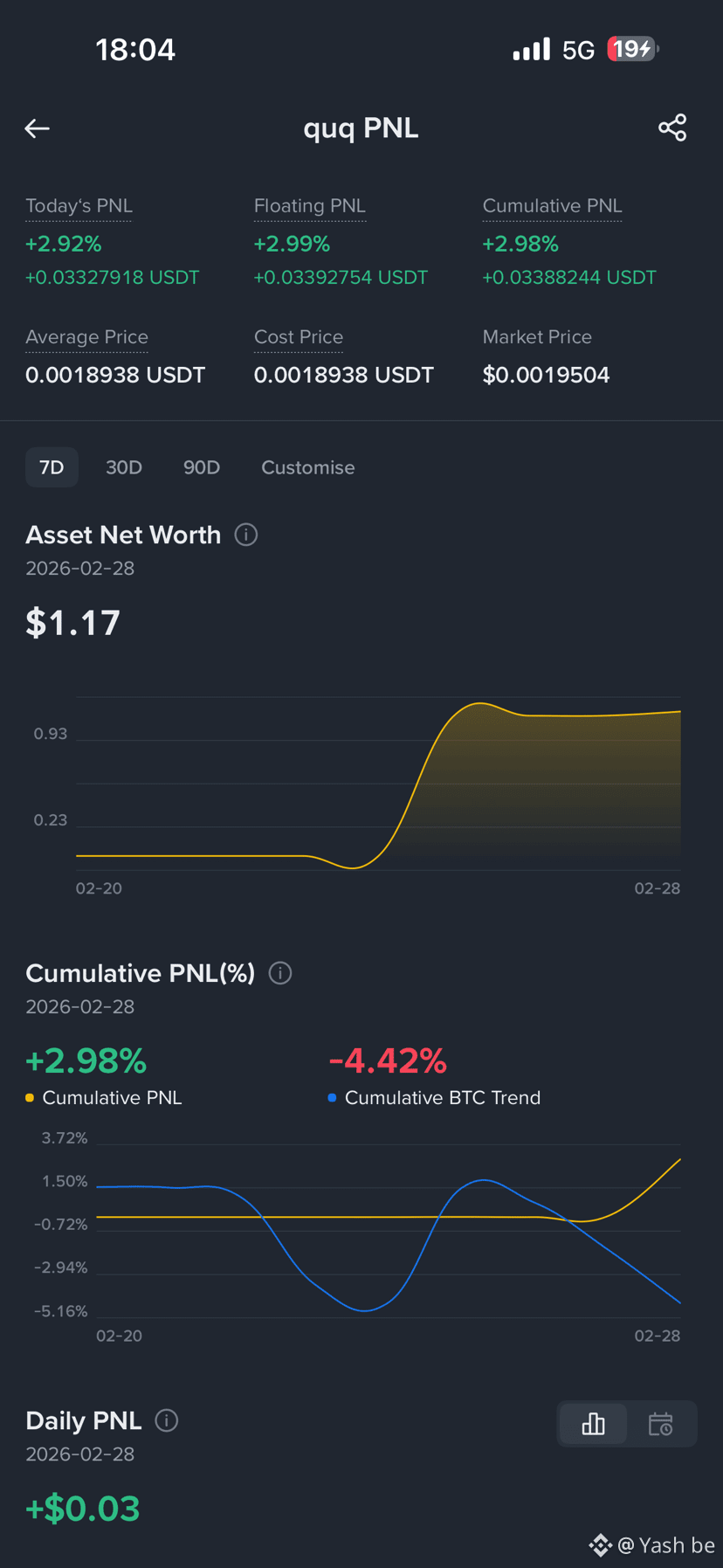Screen dimensions: 723x1568
Task: Tap the -4.42% BTC trend value
Action: click(388, 1061)
